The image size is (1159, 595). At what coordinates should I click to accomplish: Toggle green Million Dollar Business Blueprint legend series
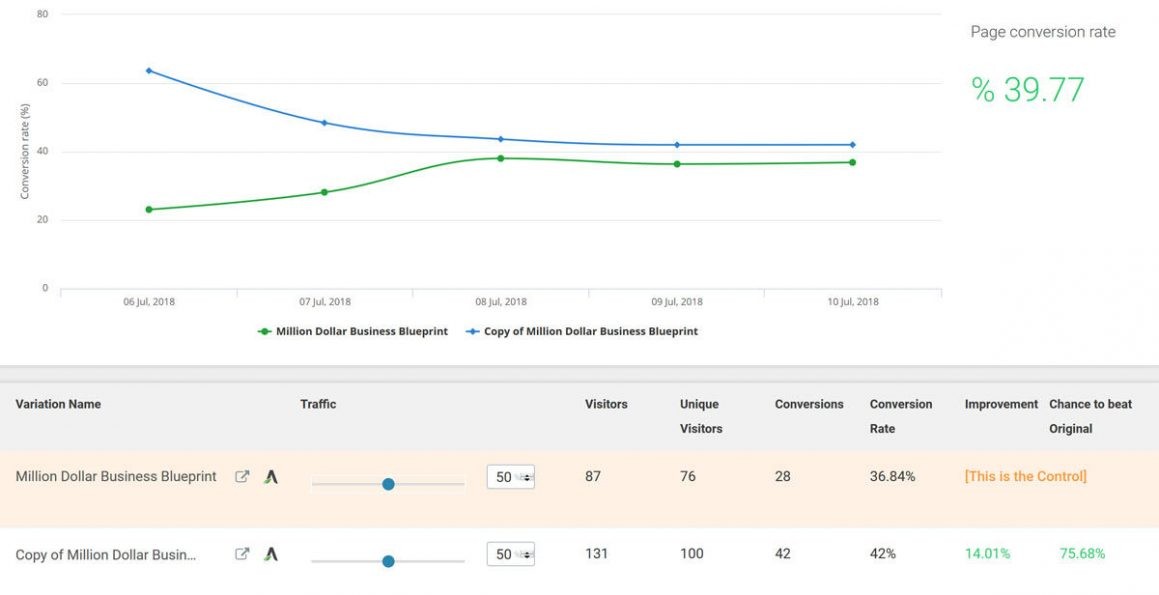pyautogui.click(x=353, y=331)
